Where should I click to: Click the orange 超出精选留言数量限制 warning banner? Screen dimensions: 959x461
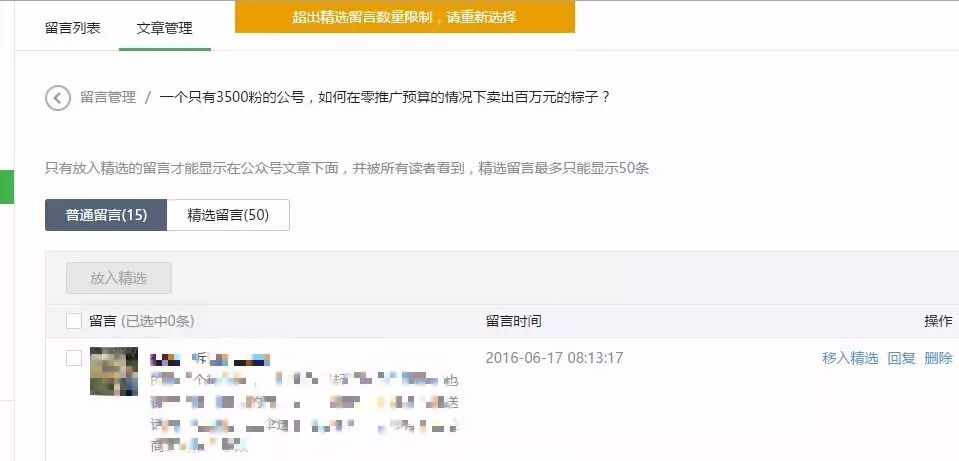coord(405,17)
